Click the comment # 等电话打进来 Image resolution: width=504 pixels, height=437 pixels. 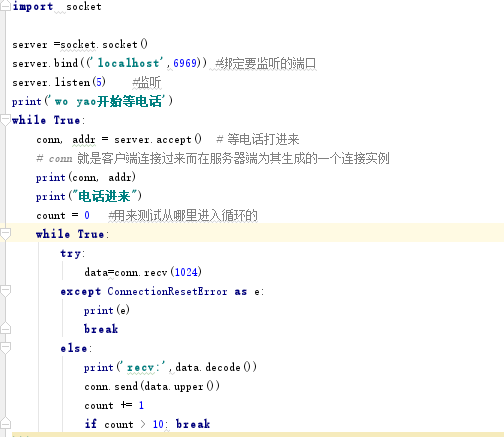258,139
